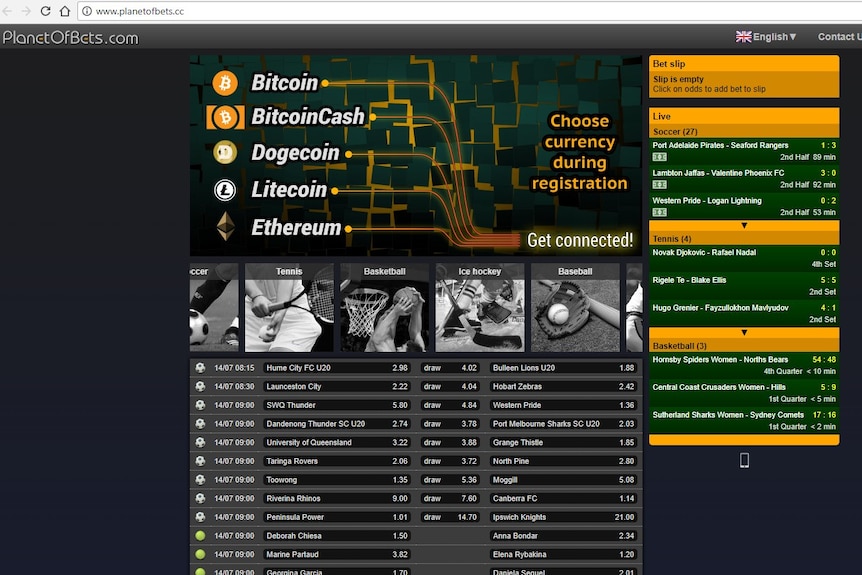Go to the browser home page icon

(65, 11)
